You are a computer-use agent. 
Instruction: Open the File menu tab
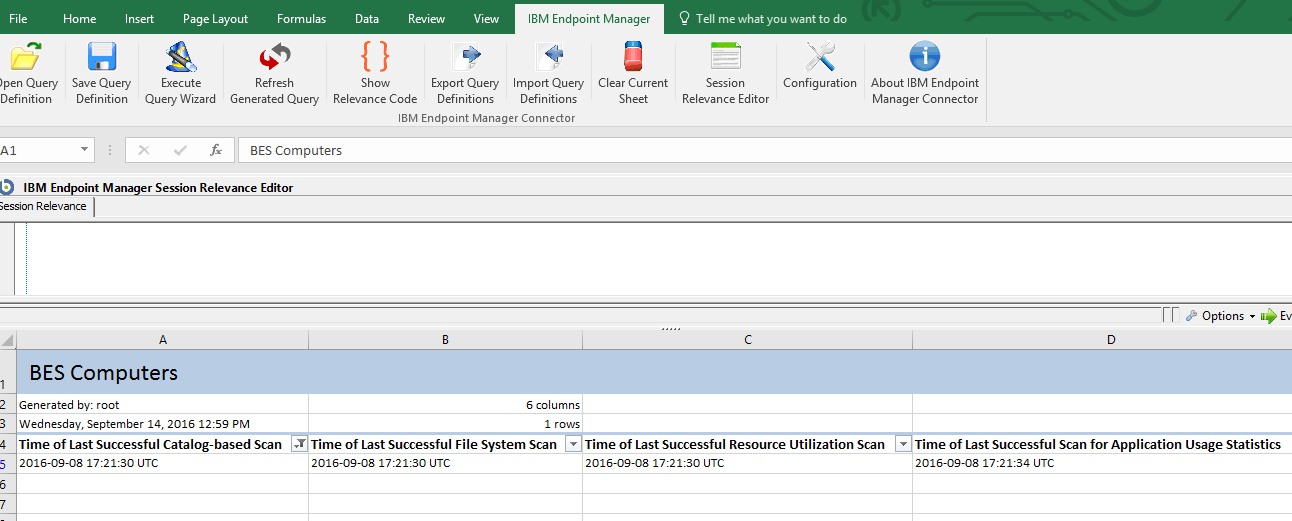(x=18, y=19)
